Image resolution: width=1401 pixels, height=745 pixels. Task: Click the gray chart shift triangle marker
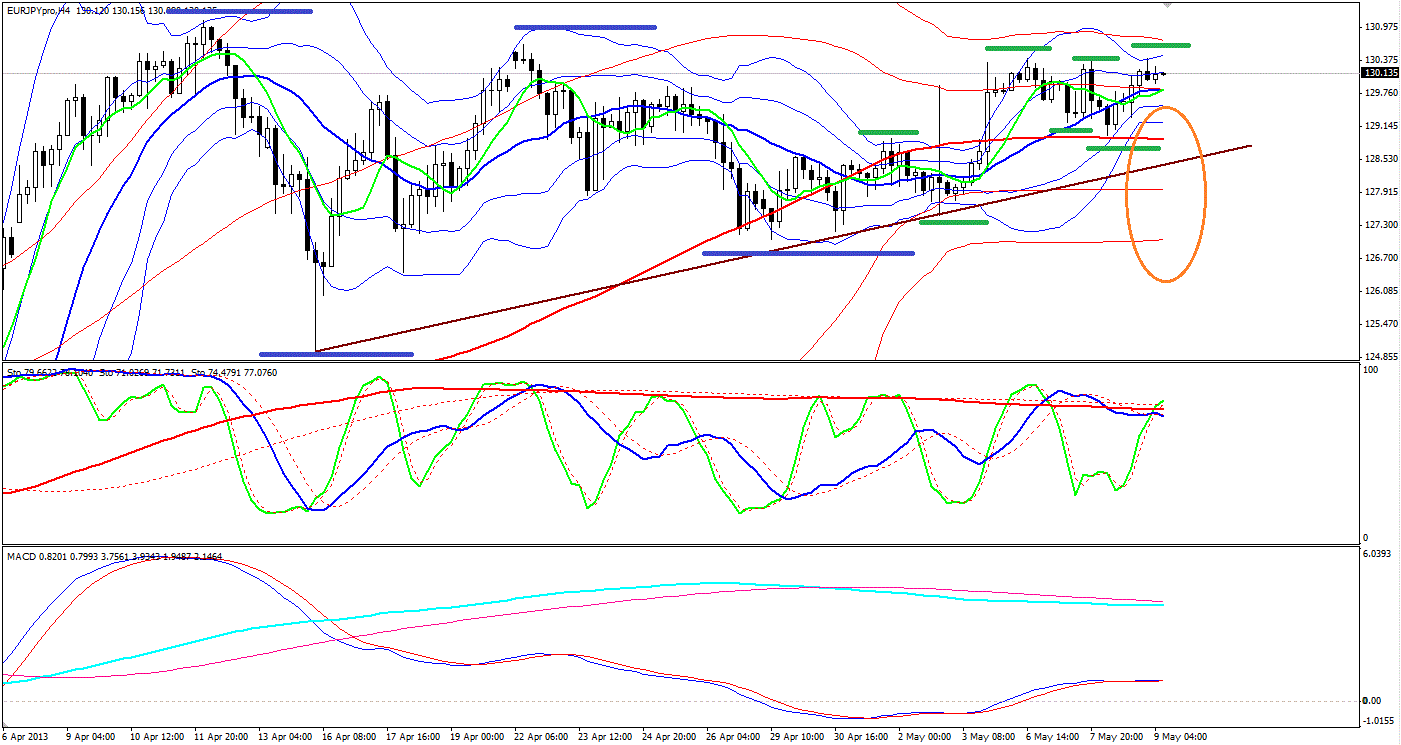click(x=1166, y=5)
